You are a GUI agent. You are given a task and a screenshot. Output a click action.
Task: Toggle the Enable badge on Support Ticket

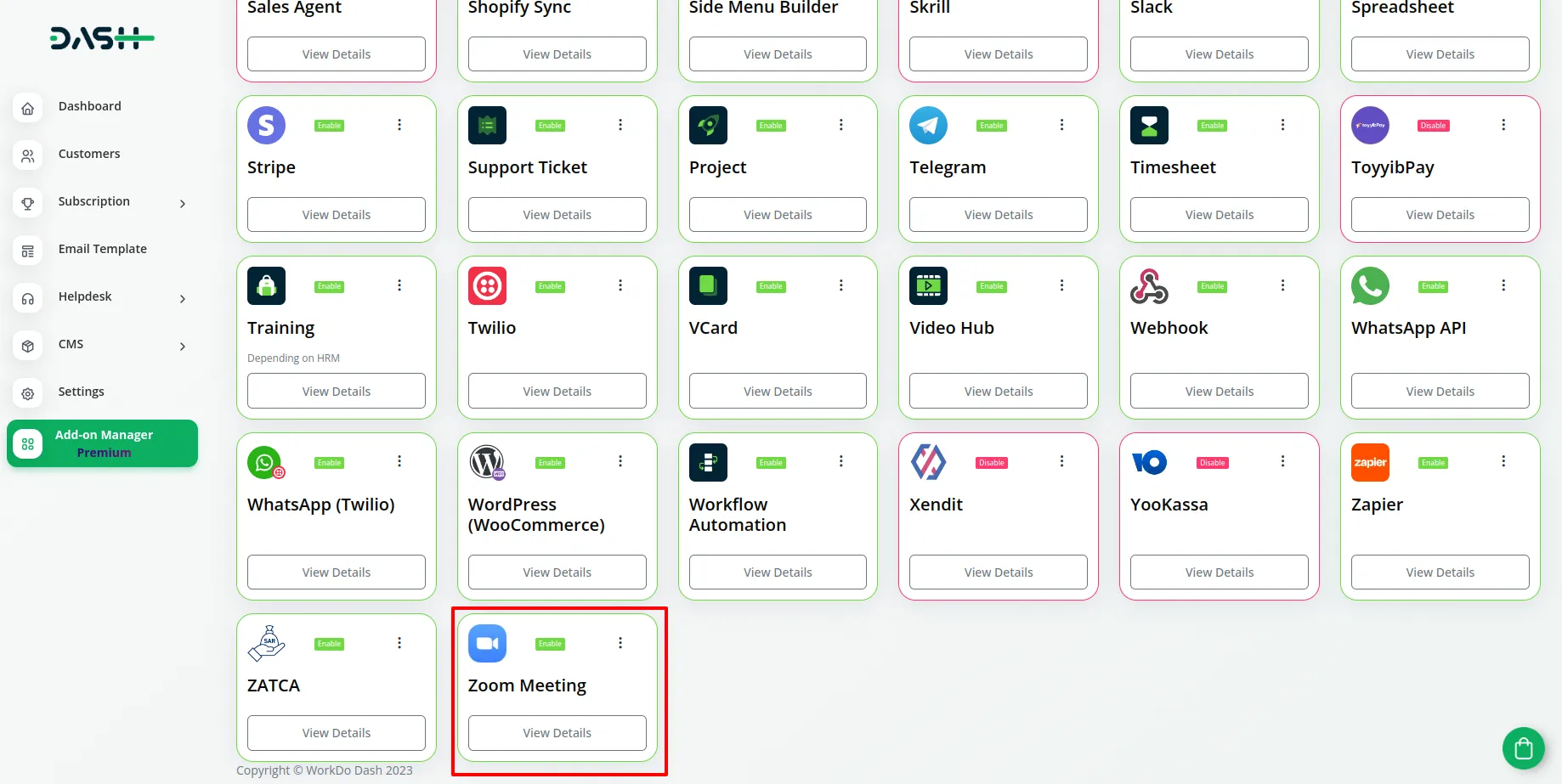tap(550, 126)
